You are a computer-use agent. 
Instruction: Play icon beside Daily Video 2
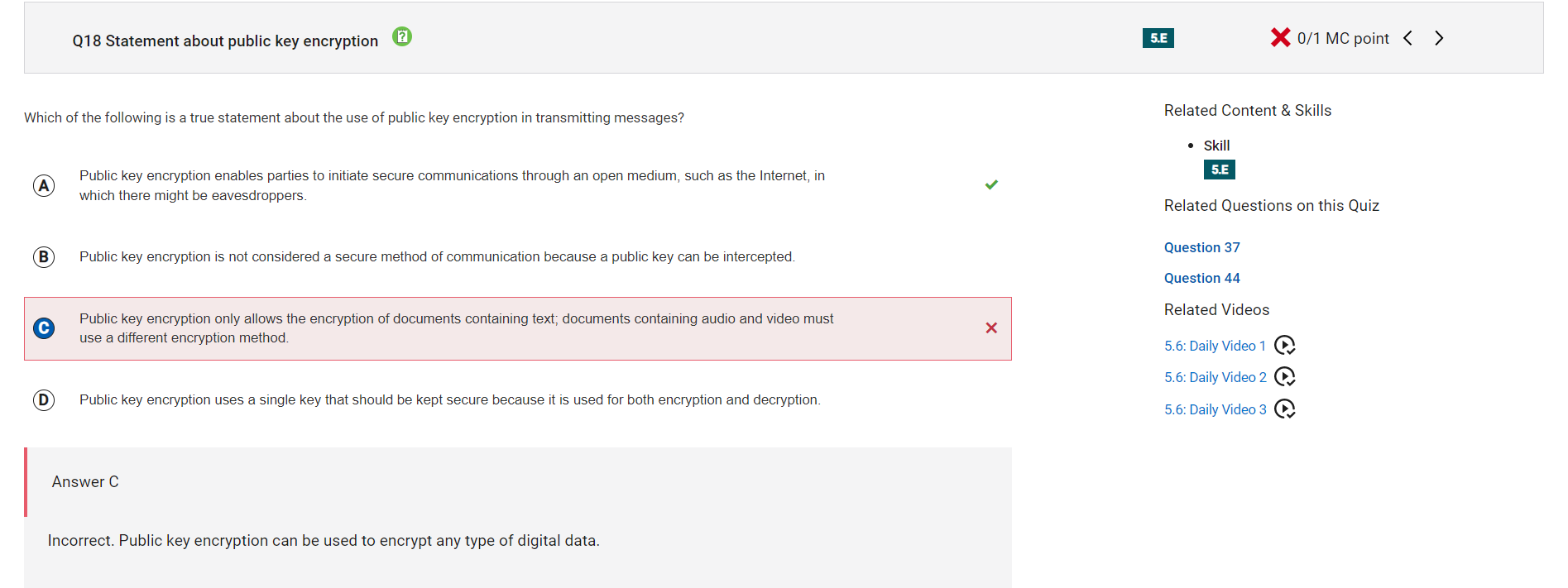point(1284,377)
